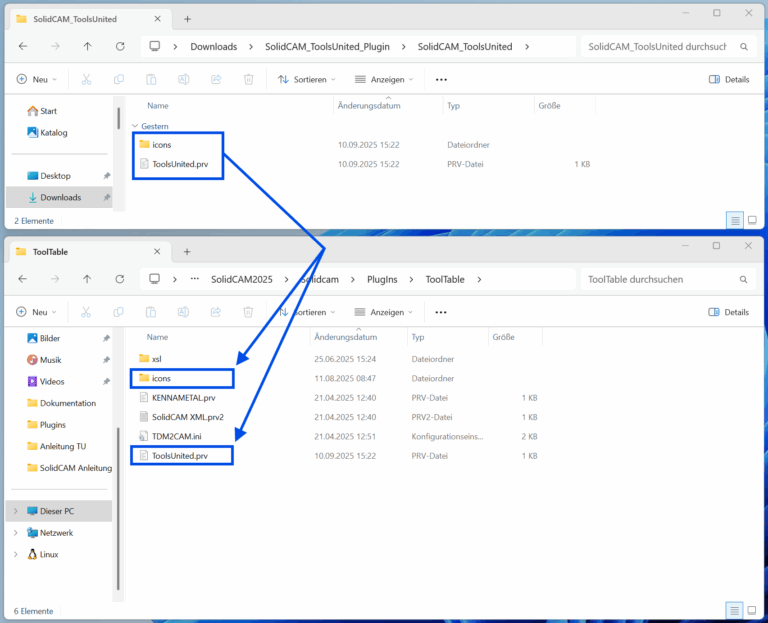This screenshot has width=768, height=623.
Task: Expand Dieser PC in navigation pane
Action: [16, 511]
